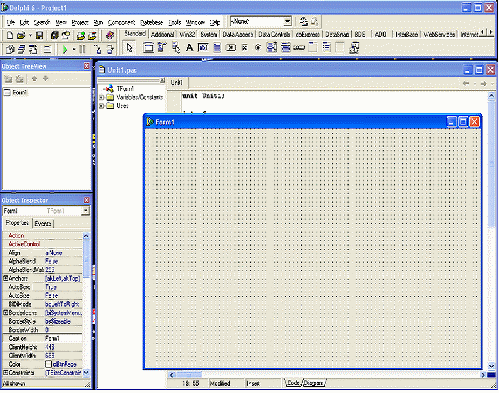Select the GroupBox component icon
499x393 pixels.
313,48
